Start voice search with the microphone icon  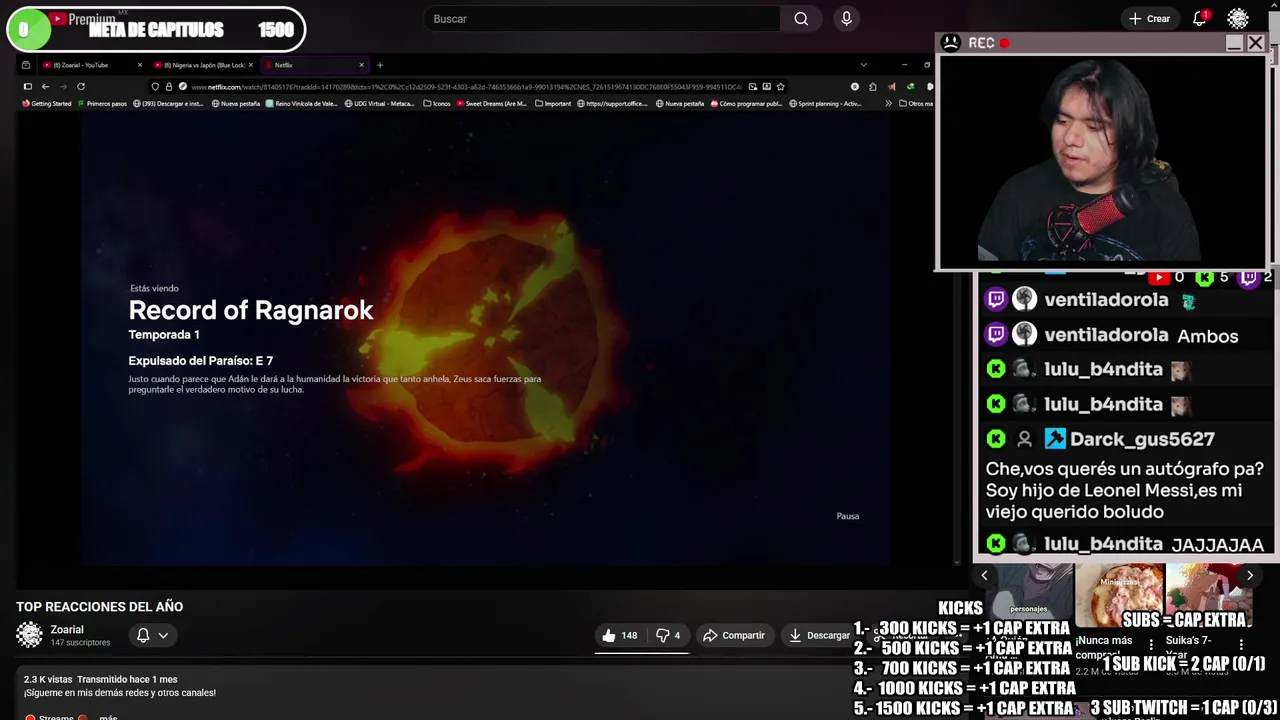tap(847, 19)
